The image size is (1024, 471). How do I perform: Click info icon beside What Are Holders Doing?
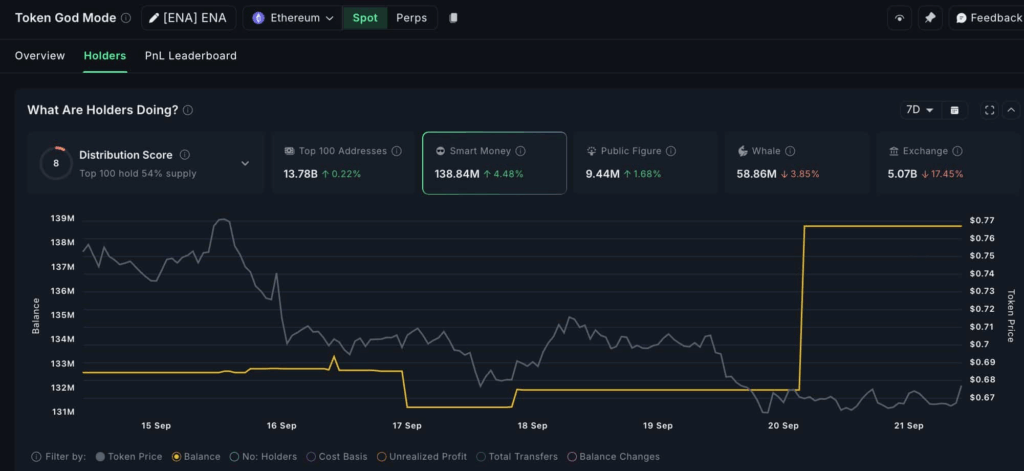pyautogui.click(x=188, y=110)
